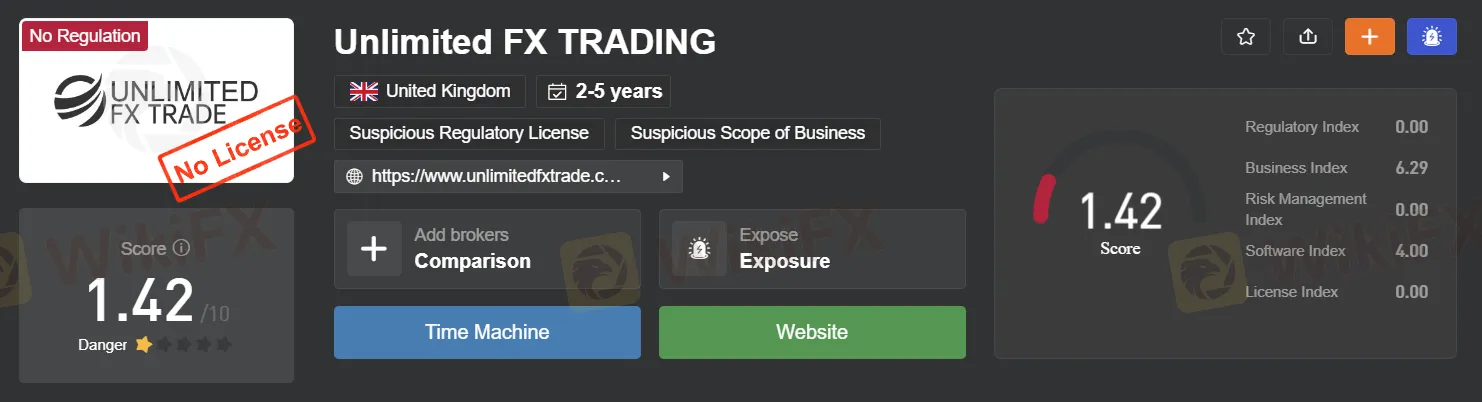1482x402 pixels.
Task: Click the red score gauge arc
Action: (1044, 199)
